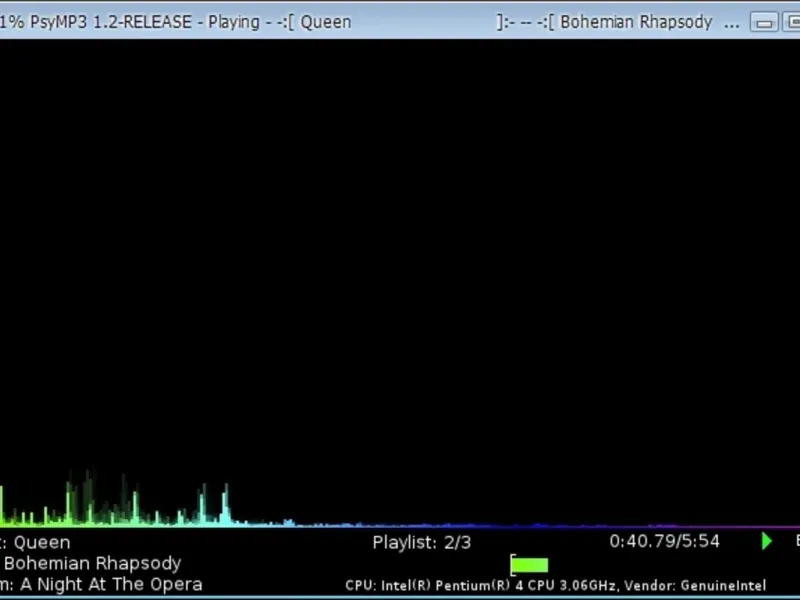Click the artist name Queen in the status area
The width and height of the screenshot is (800, 600).
pos(42,542)
